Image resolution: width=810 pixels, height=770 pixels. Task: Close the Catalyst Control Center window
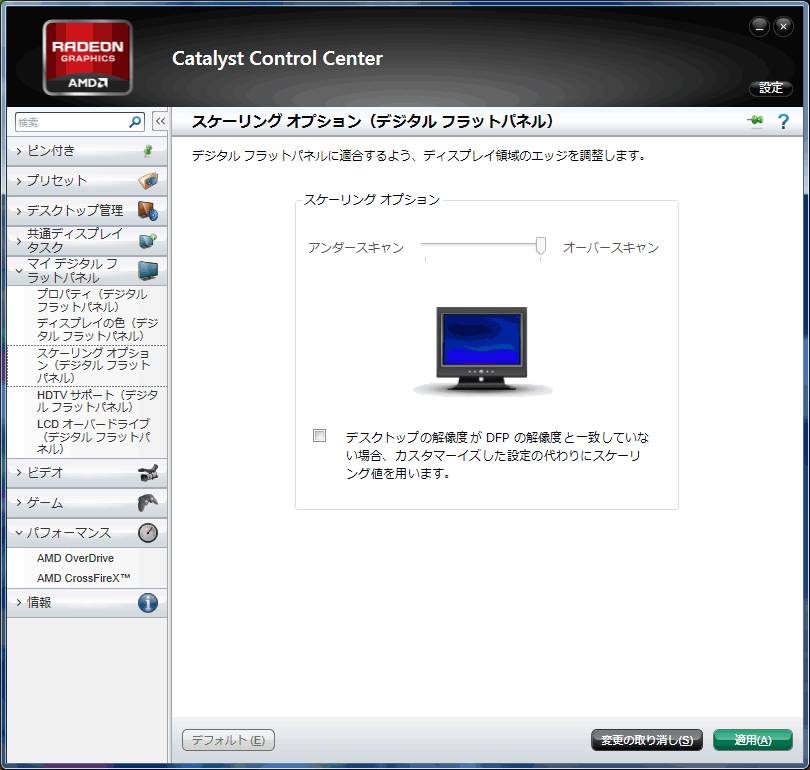[x=783, y=26]
